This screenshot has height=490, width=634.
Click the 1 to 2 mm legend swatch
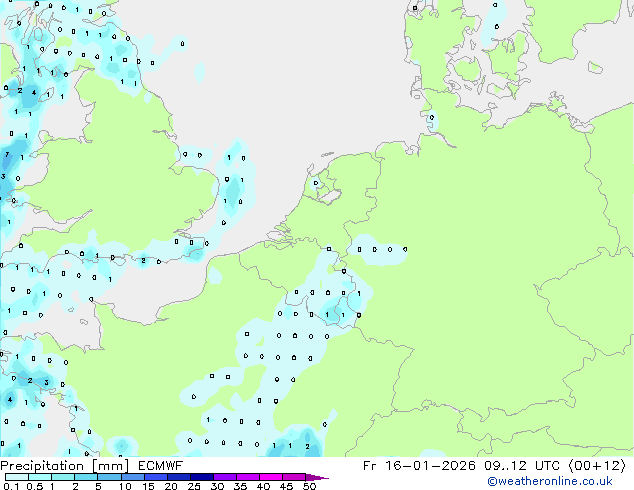(63, 477)
